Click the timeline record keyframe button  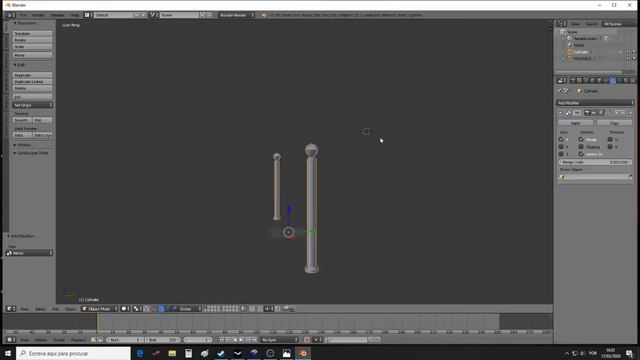pyautogui.click(x=307, y=340)
